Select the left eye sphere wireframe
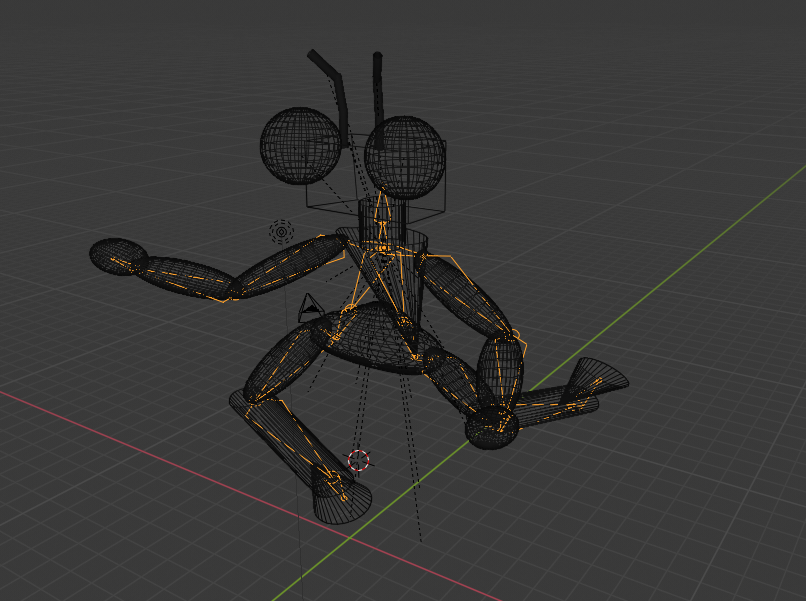 click(x=301, y=145)
